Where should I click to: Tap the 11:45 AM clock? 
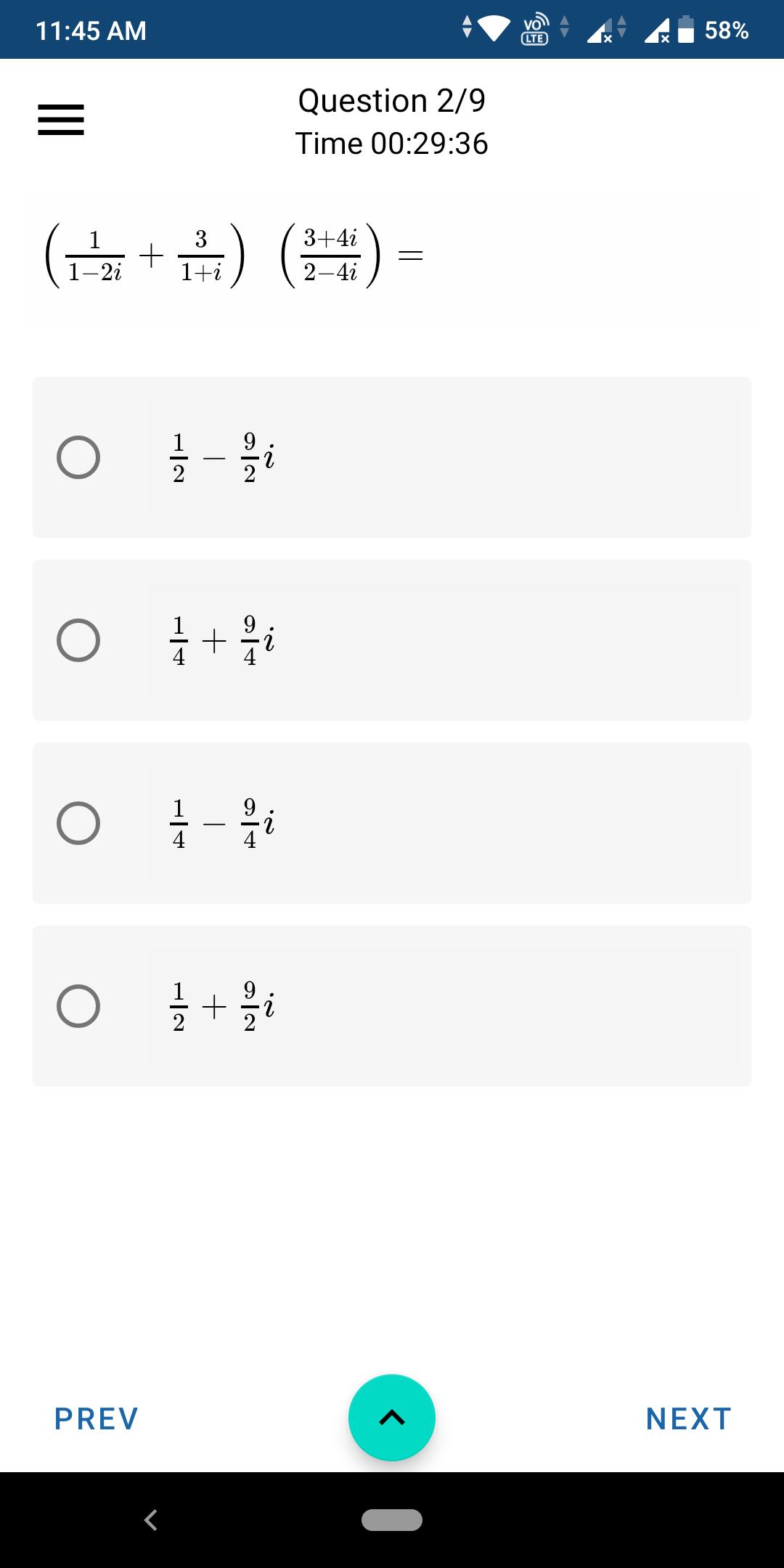tap(91, 30)
